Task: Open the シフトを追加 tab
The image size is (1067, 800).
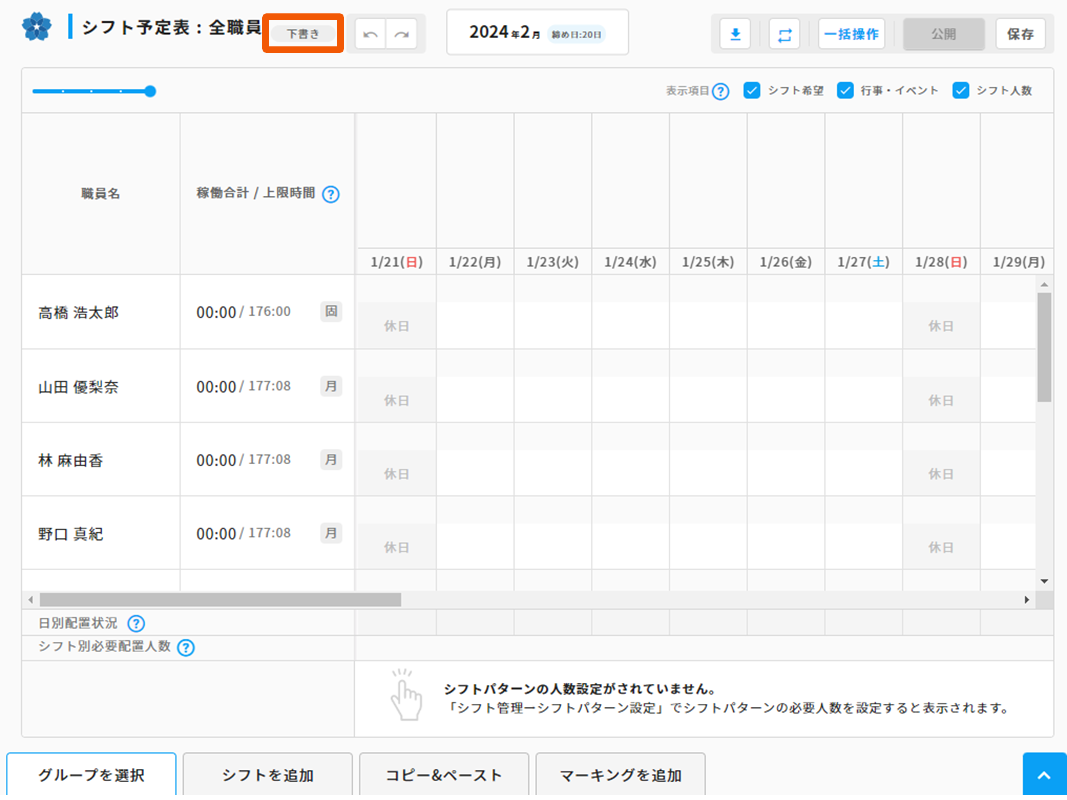Action: (x=268, y=775)
